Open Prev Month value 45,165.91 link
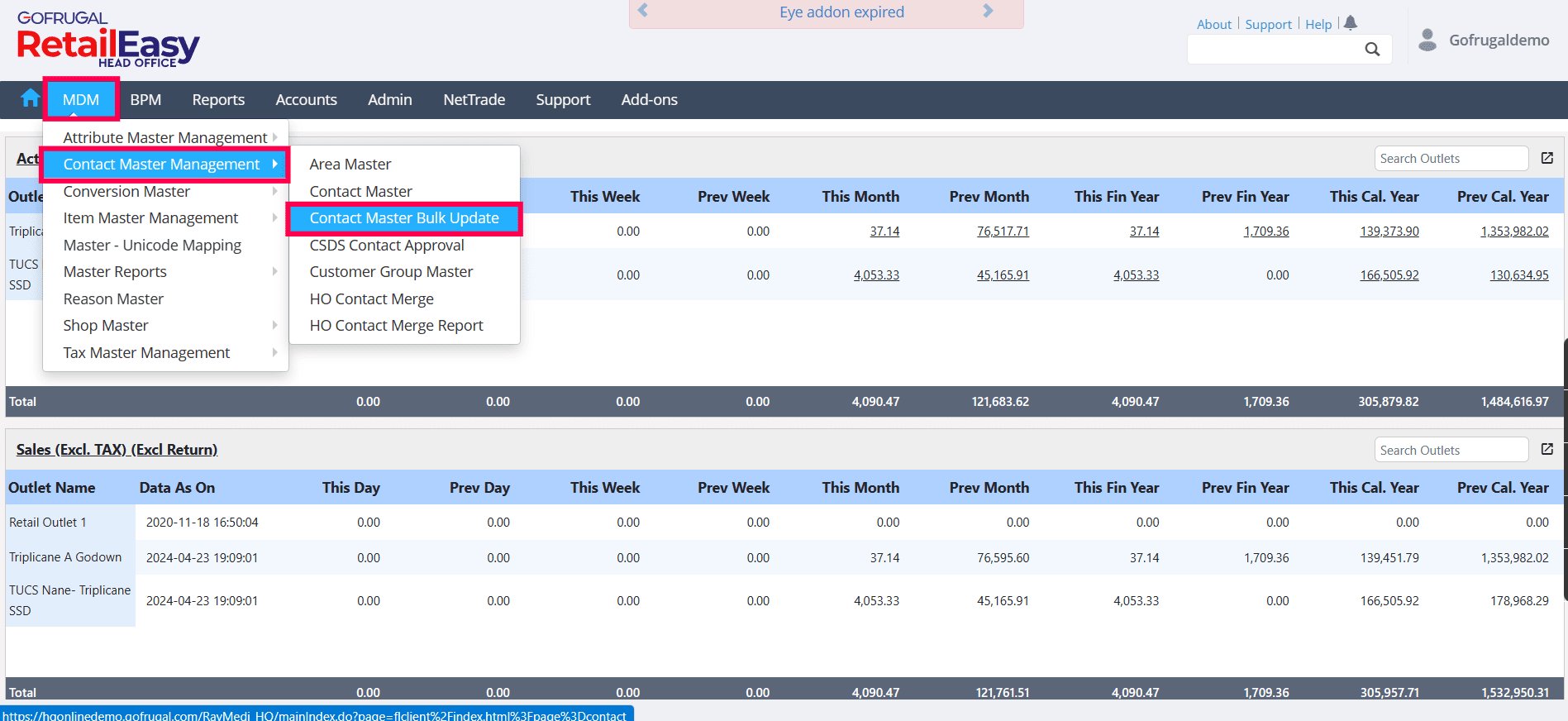Screen dimensions: 1568x721 point(1003,275)
